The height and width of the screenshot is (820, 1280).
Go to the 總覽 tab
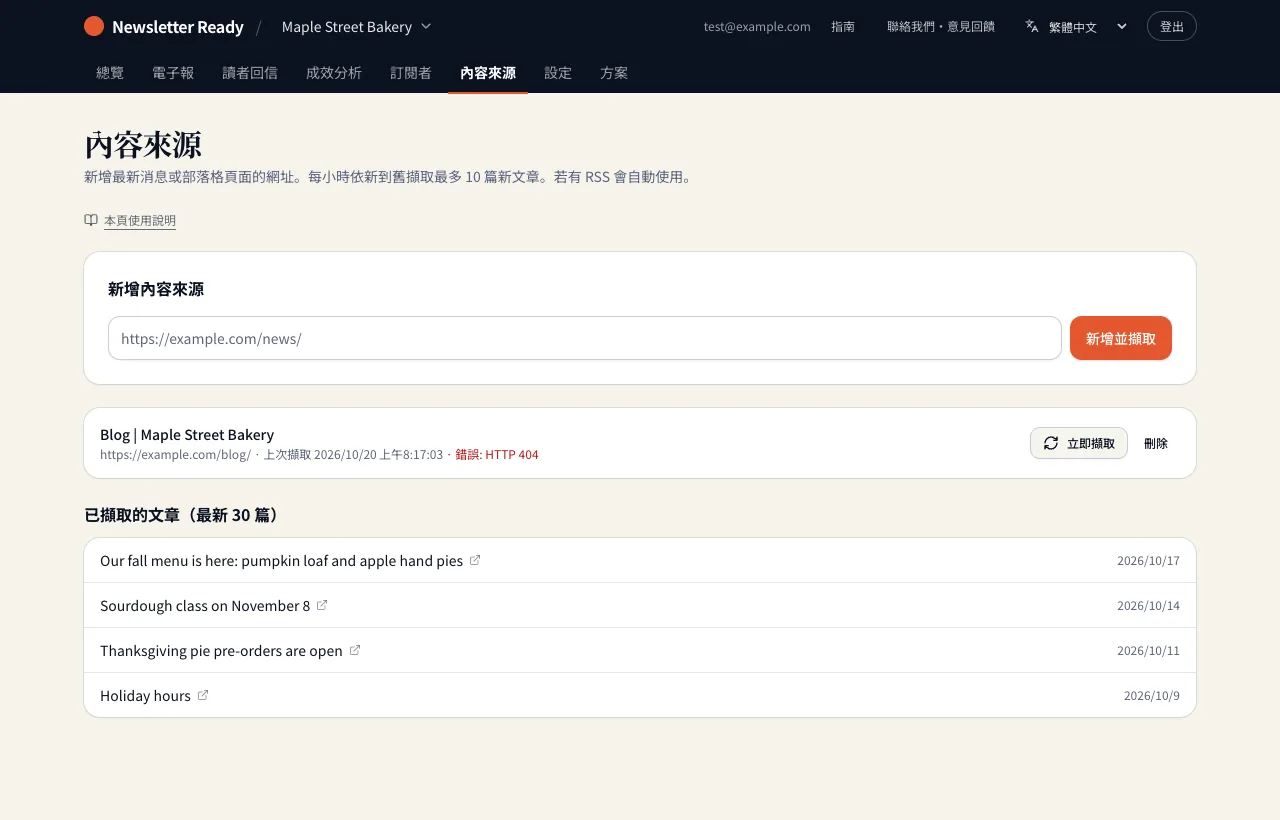coord(110,73)
